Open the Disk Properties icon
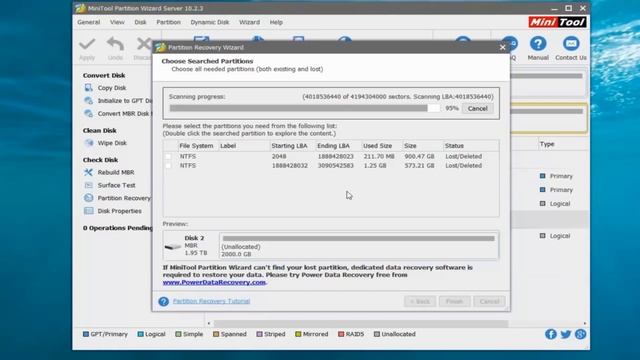This screenshot has height=360, width=640. click(89, 211)
